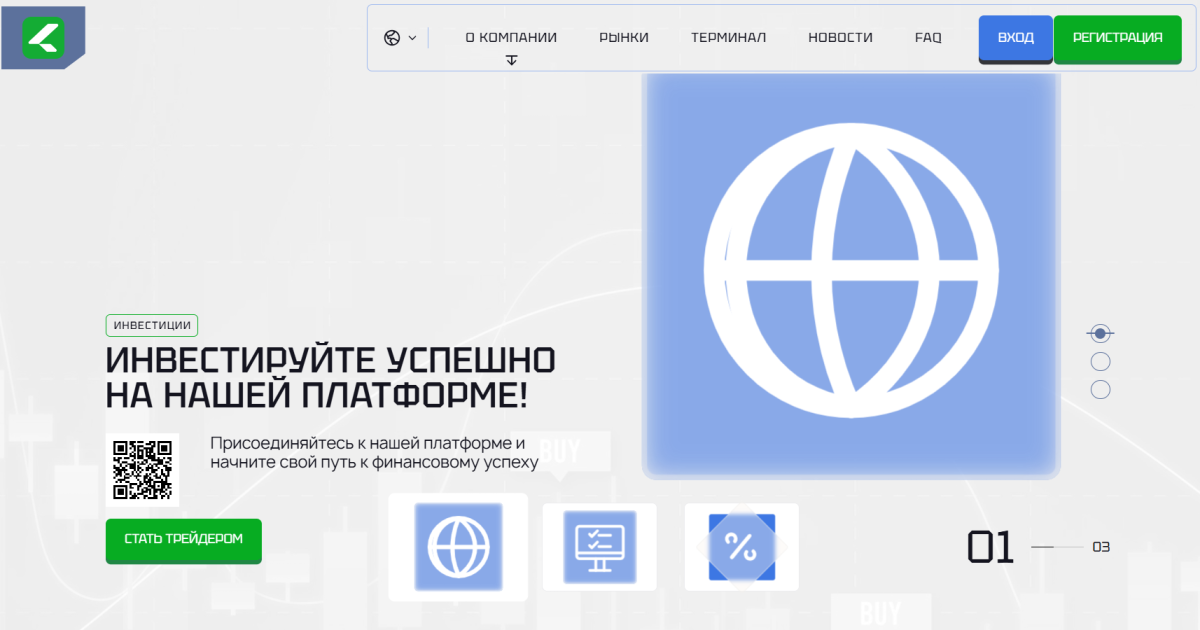
Task: Click the ИНВЕСТИРУЙТЕ УСПЕШНО headline
Action: click(x=331, y=377)
